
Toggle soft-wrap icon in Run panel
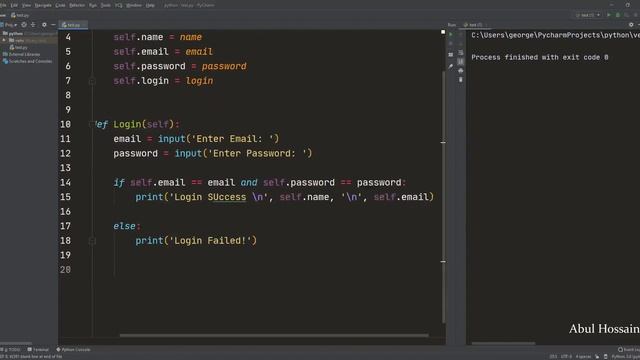460,53
